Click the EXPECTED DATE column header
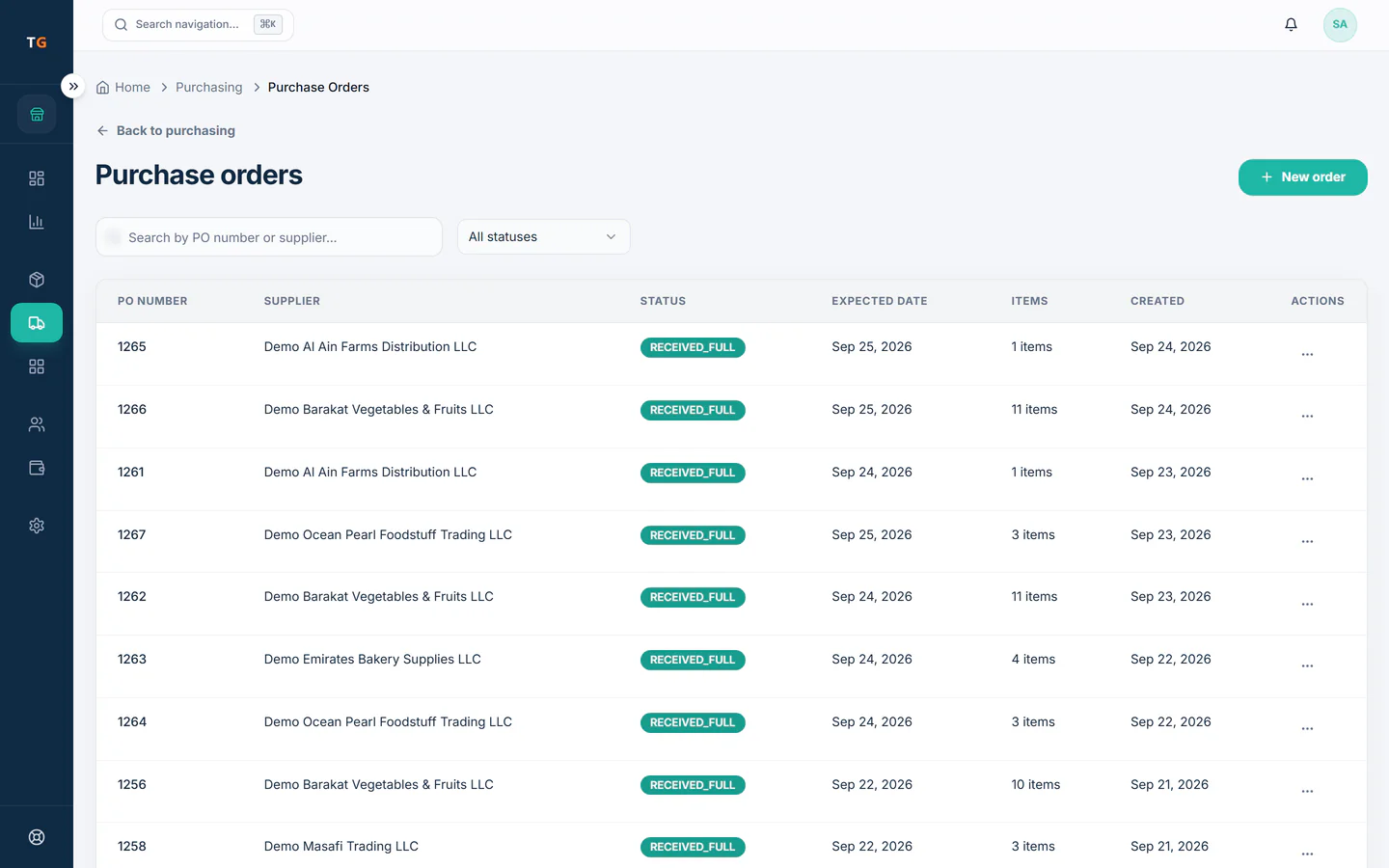The image size is (1389, 868). click(880, 301)
